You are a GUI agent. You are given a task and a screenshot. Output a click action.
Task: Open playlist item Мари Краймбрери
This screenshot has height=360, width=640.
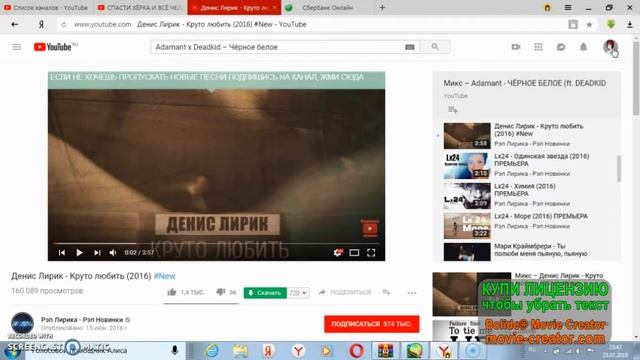[x=531, y=251]
